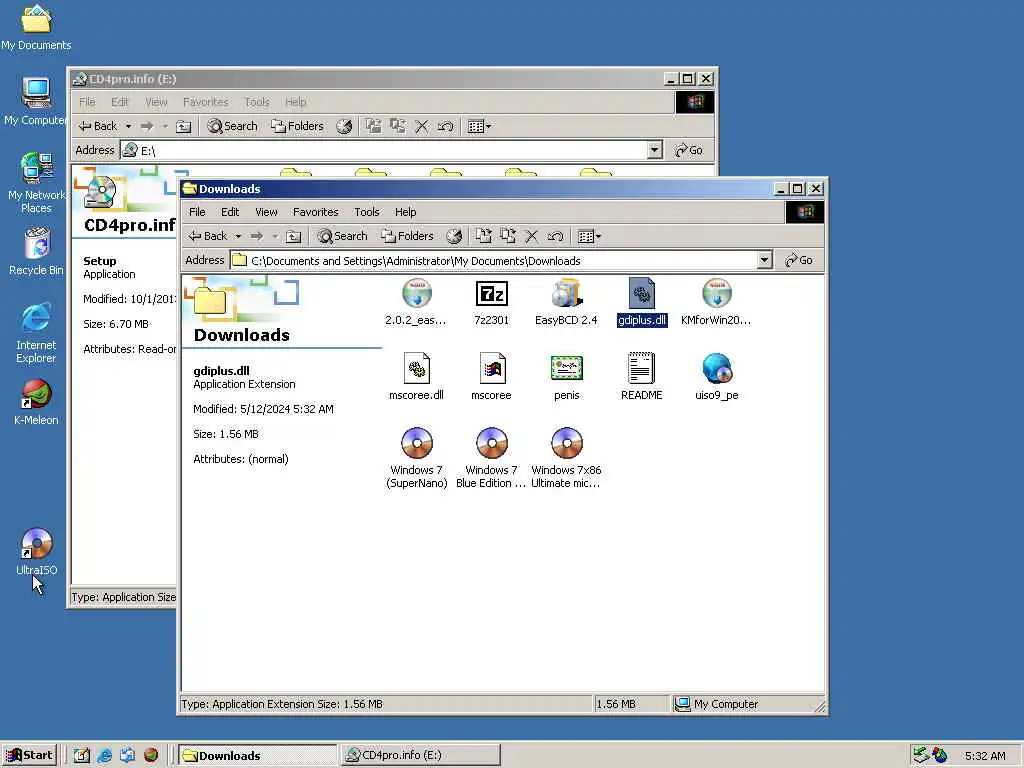Click Show Desktop quick launch icon
Viewport: 1024px width, 768px height.
tap(81, 756)
